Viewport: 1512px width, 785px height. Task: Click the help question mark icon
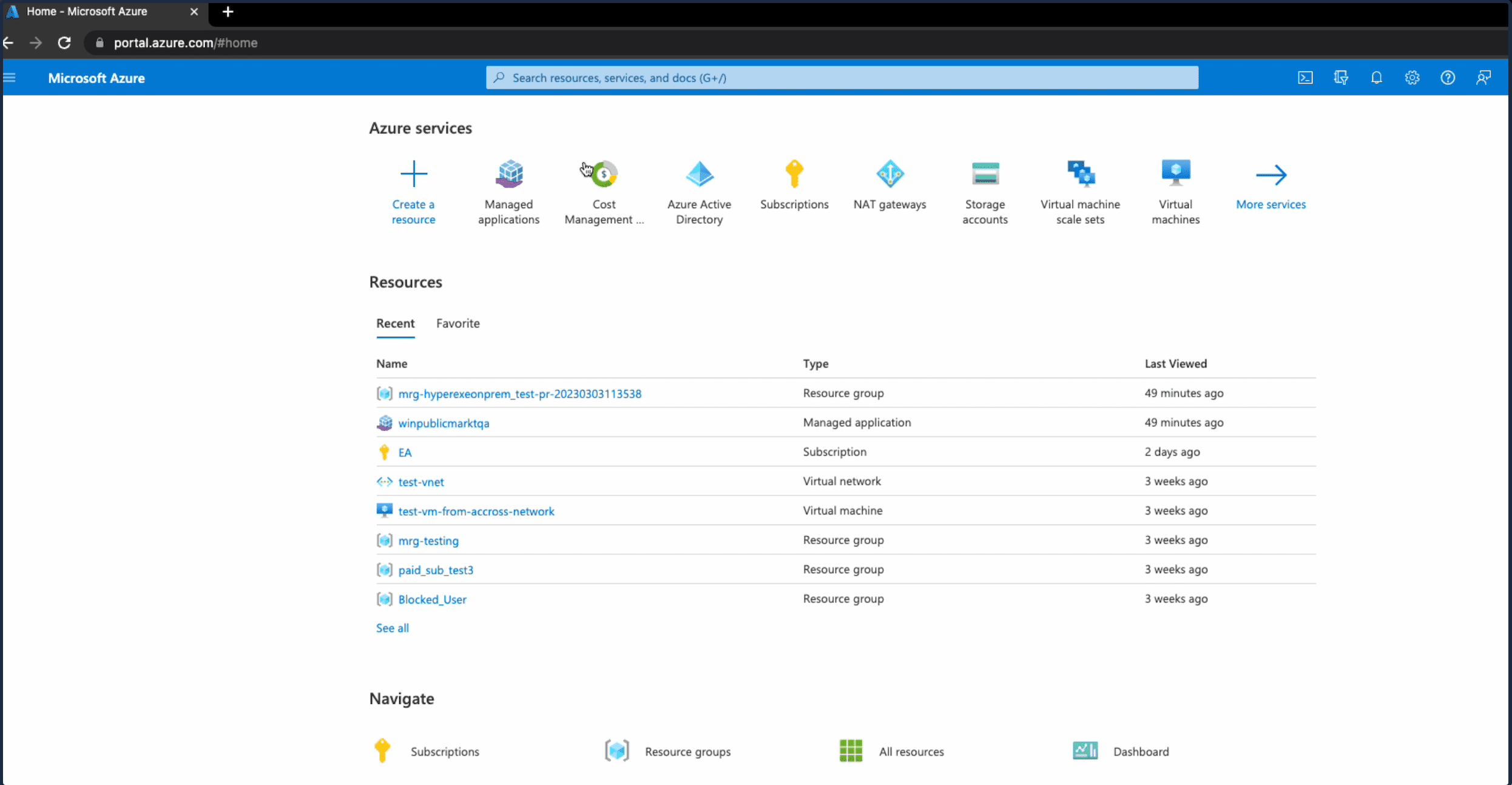pos(1448,78)
